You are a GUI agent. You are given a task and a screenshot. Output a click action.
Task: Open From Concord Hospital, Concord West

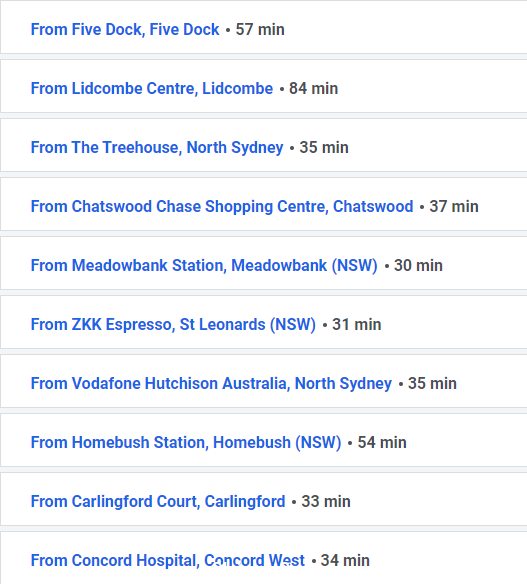[168, 560]
